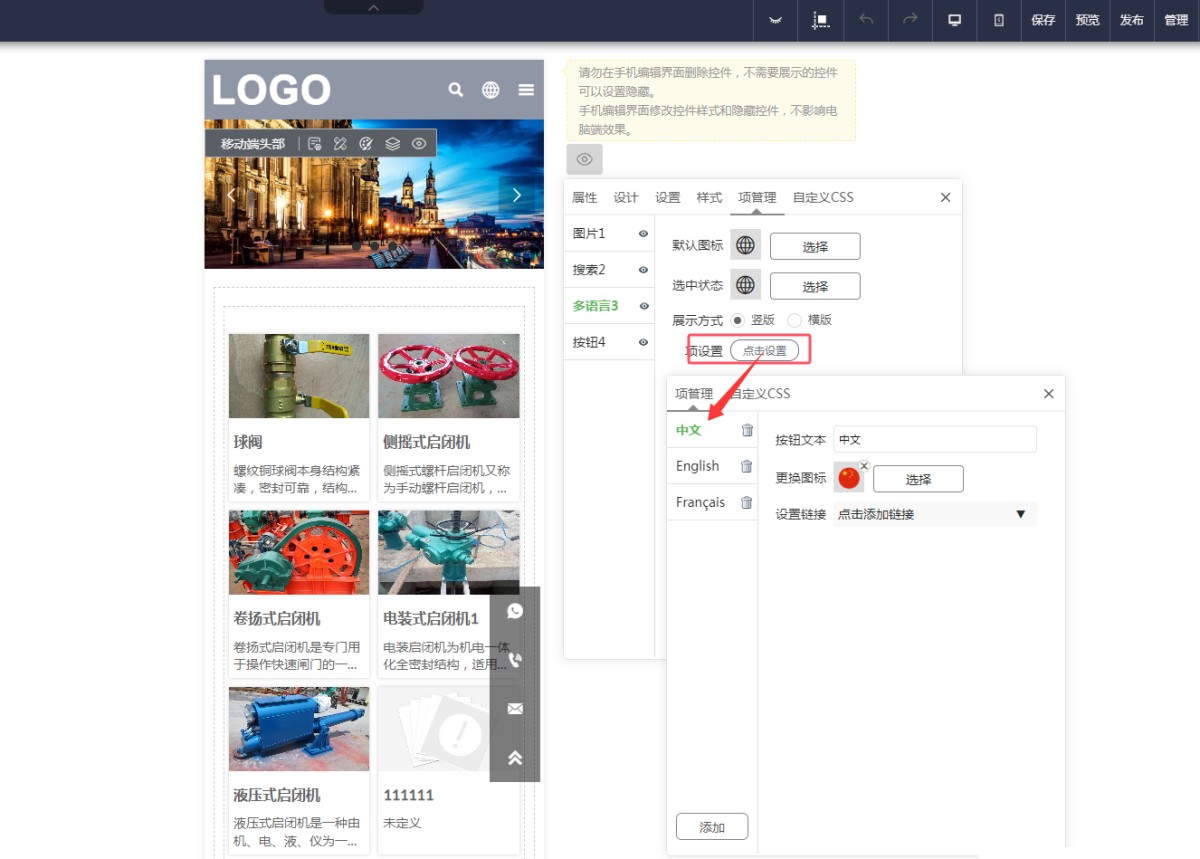1200x859 pixels.
Task: Click the 添加 button
Action: [711, 827]
